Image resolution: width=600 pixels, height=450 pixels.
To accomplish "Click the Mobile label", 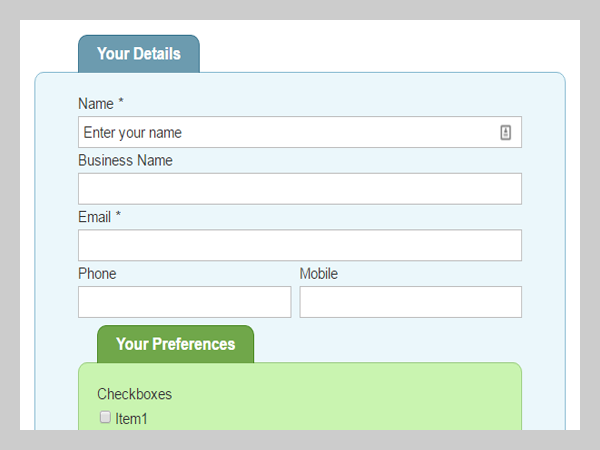I will tap(319, 274).
